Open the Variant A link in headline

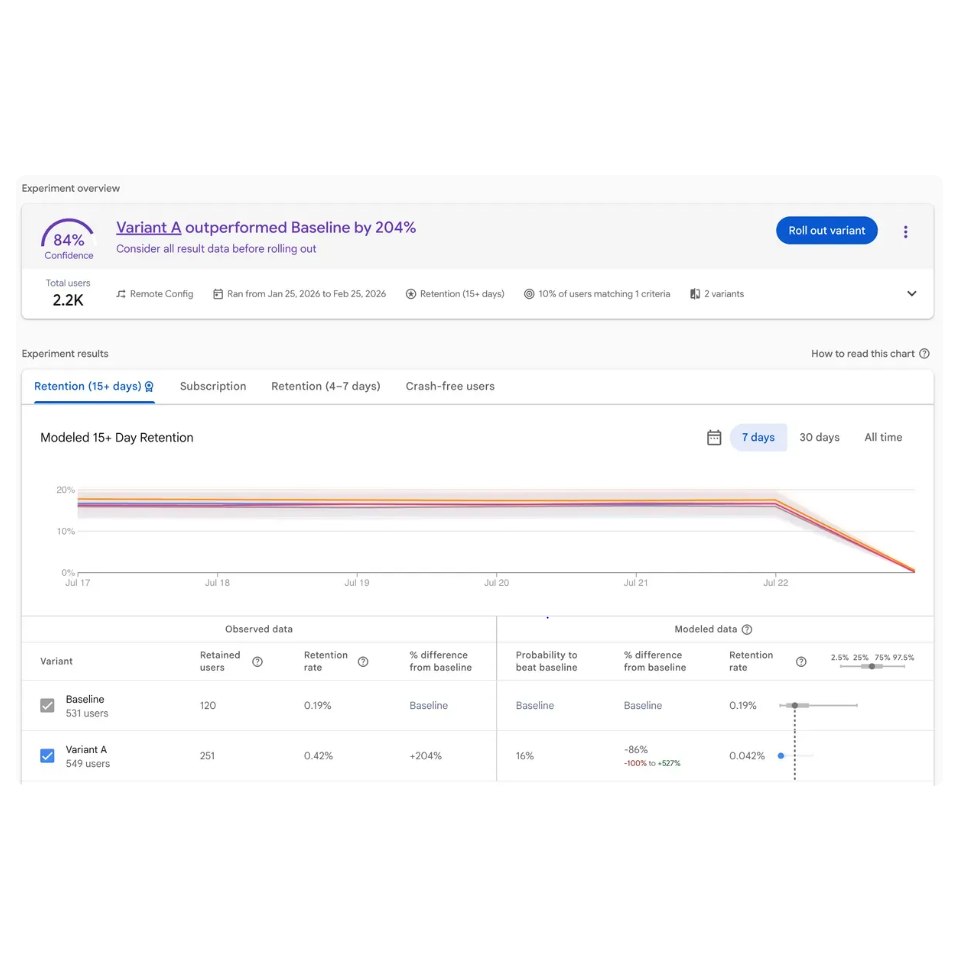pos(149,228)
